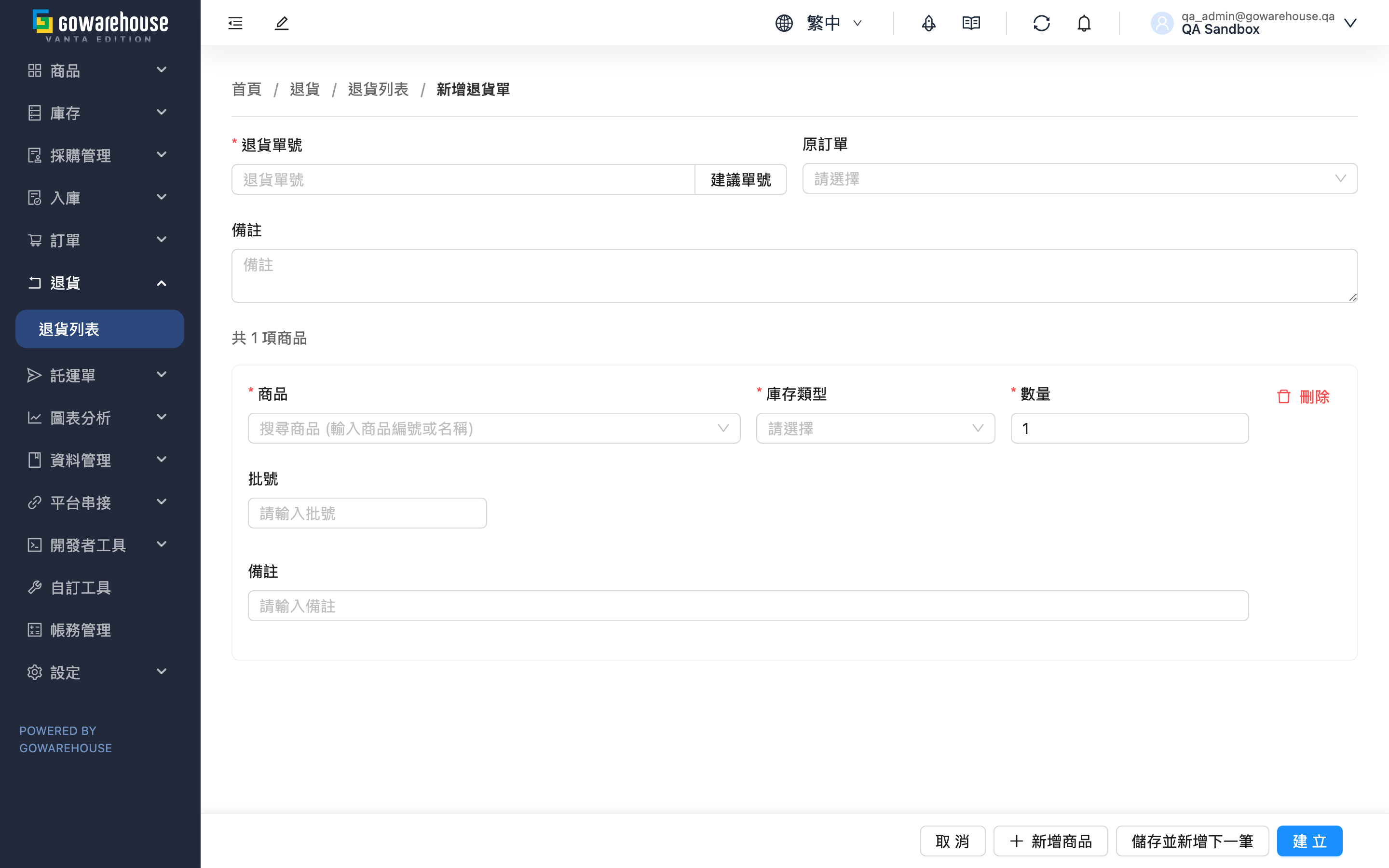
Task: Click the 請輸入備註 item note field
Action: 748,606
